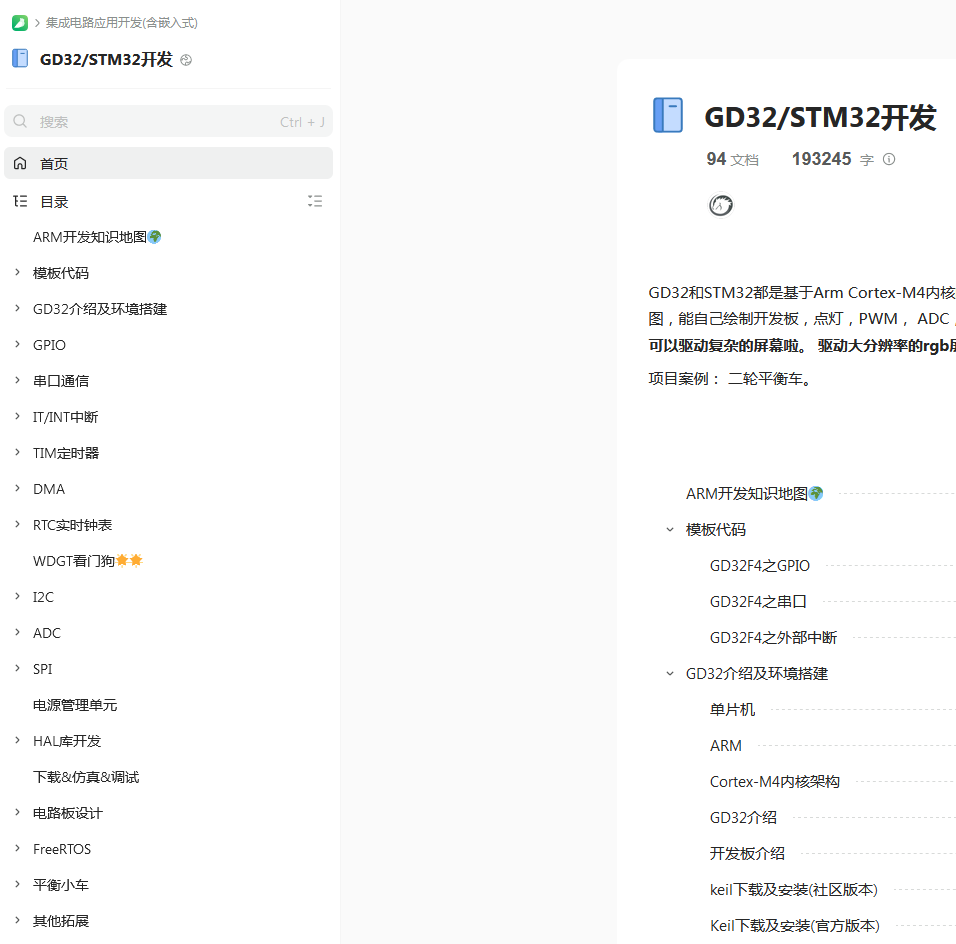The width and height of the screenshot is (956, 944).
Task: Expand the GPIO sidebar chevron
Action: [17, 344]
